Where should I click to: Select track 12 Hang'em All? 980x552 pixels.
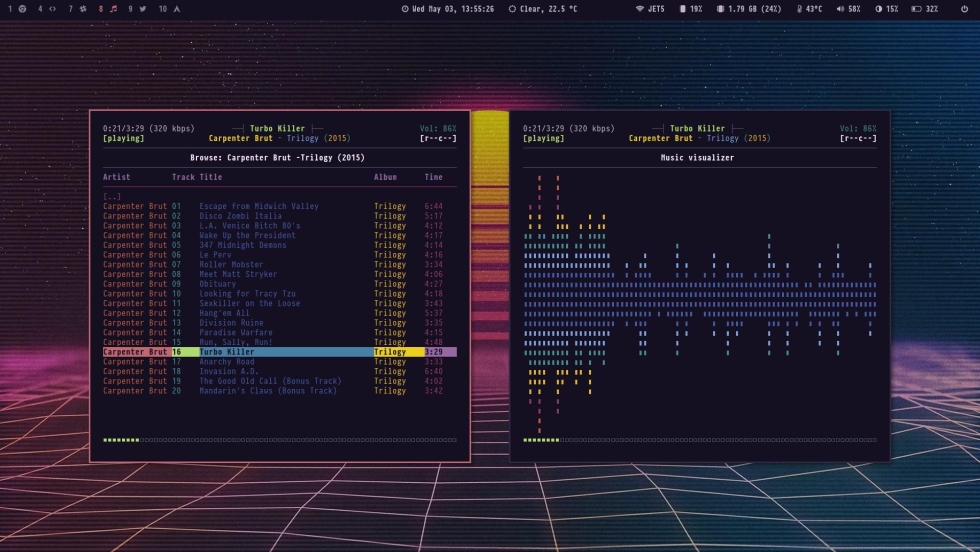coord(280,313)
